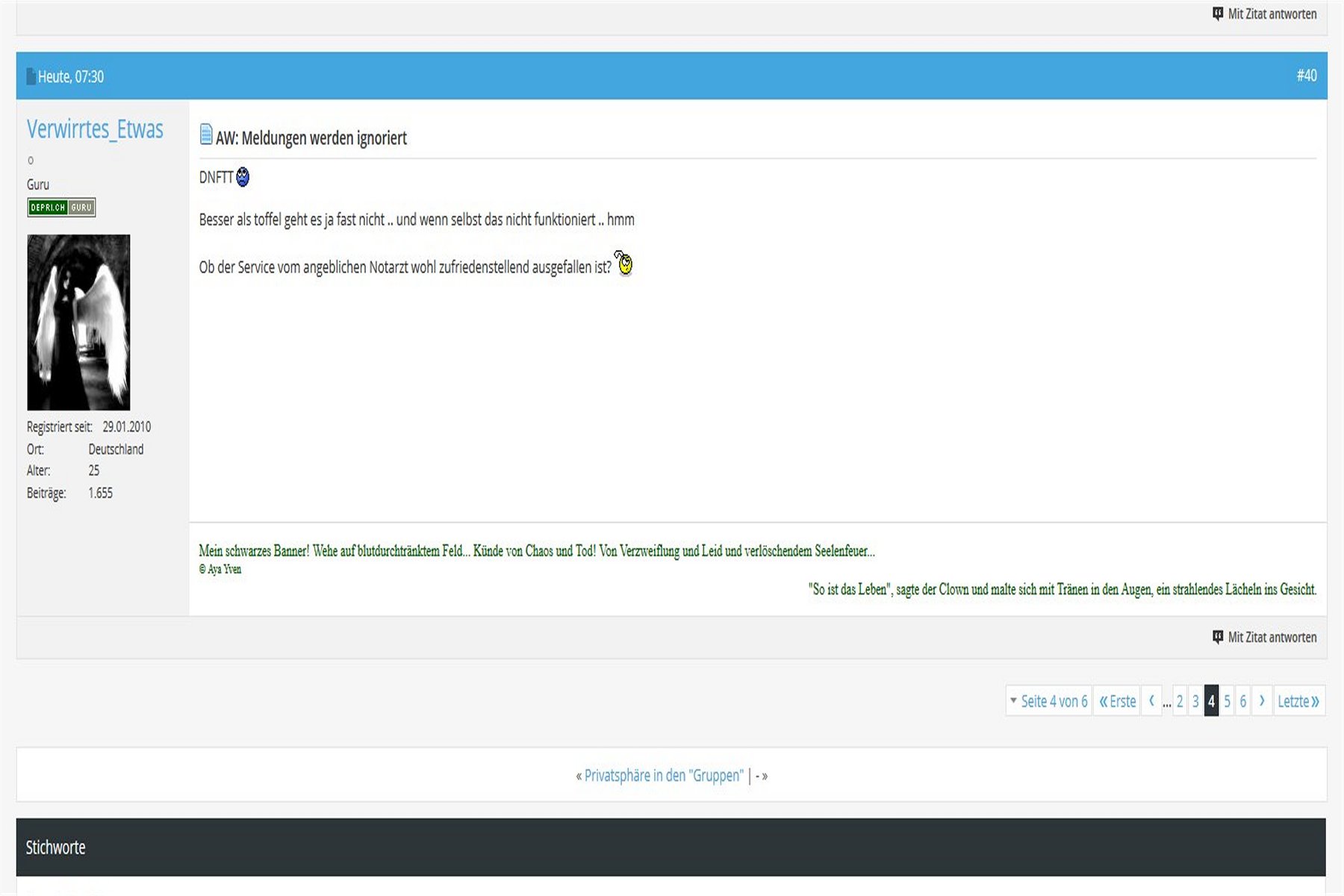Click the yellow waving smiley emoticon
Screen dimensions: 1344x896
point(623,264)
